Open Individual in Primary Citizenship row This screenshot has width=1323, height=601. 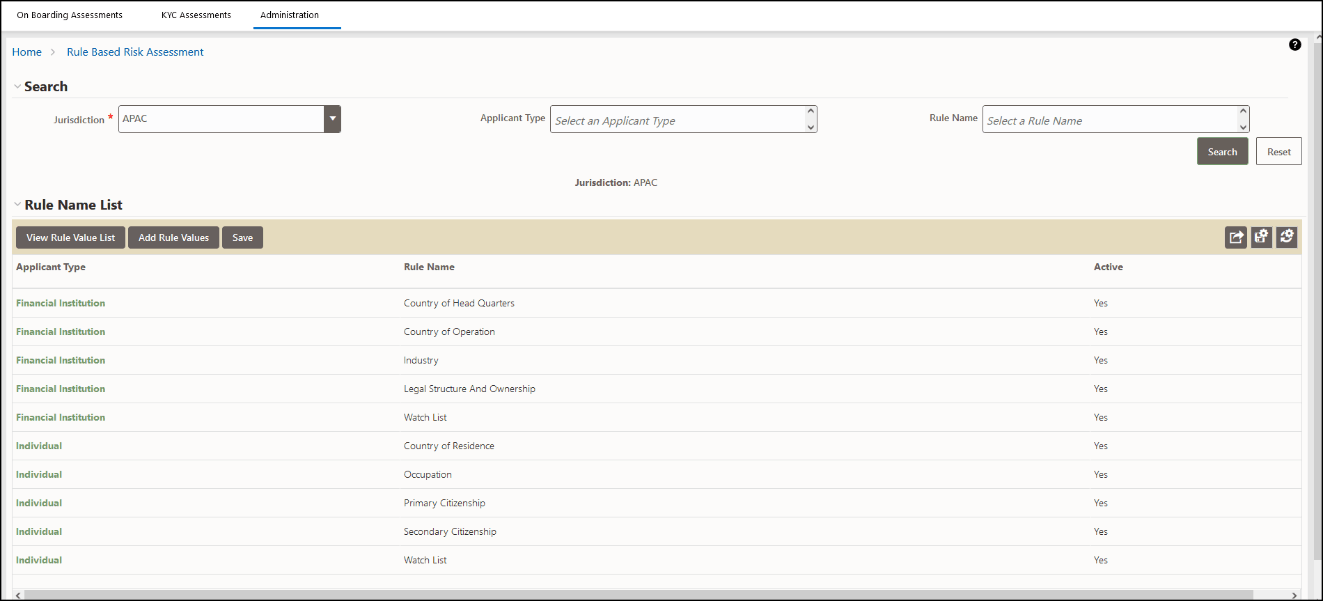[39, 503]
